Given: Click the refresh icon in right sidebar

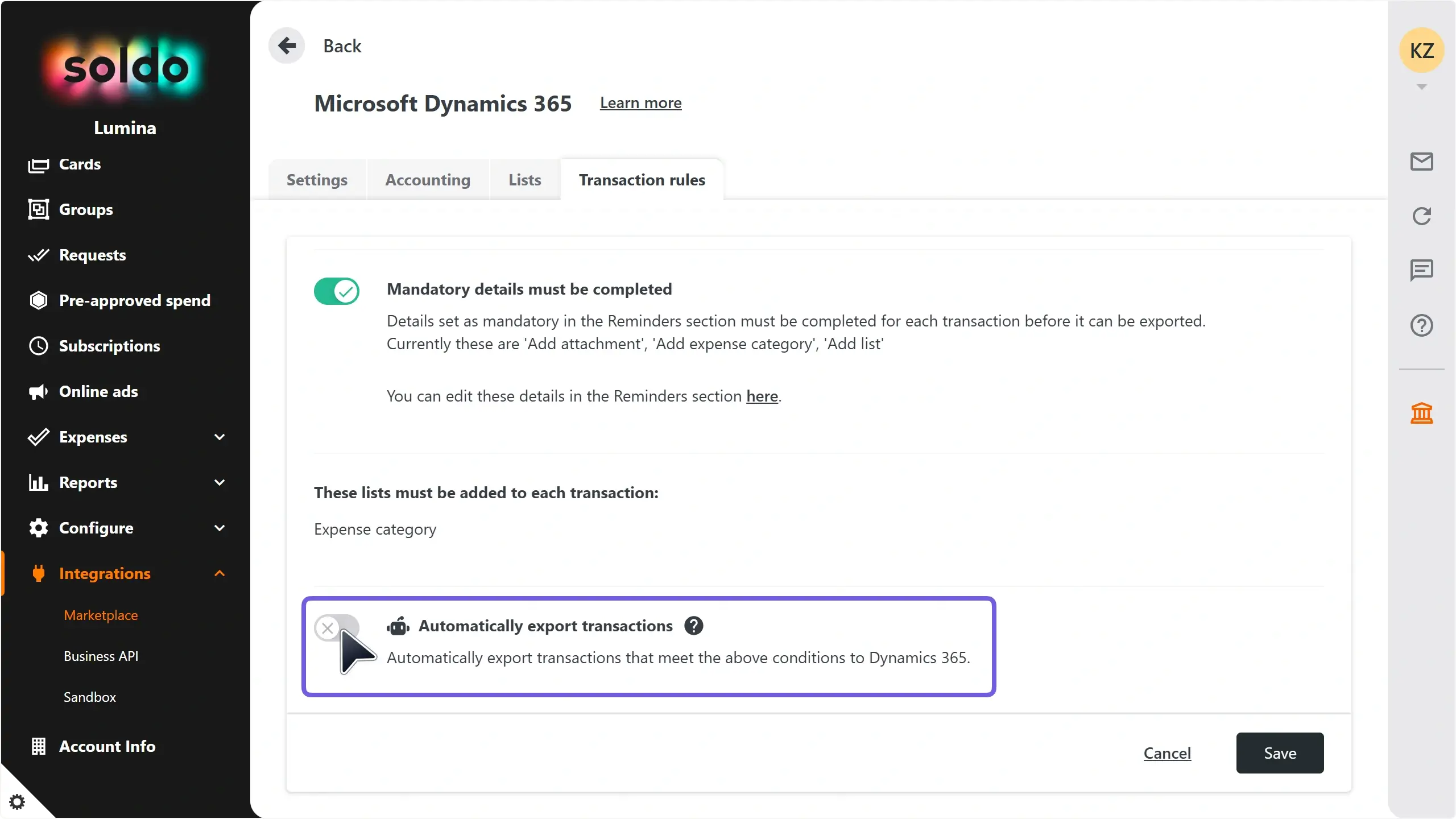Looking at the screenshot, I should 1421,216.
